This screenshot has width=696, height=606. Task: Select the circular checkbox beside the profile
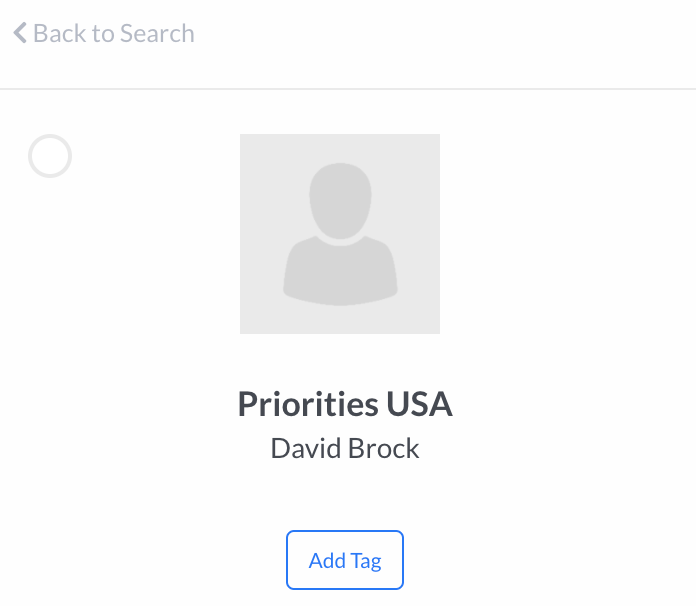pyautogui.click(x=50, y=156)
